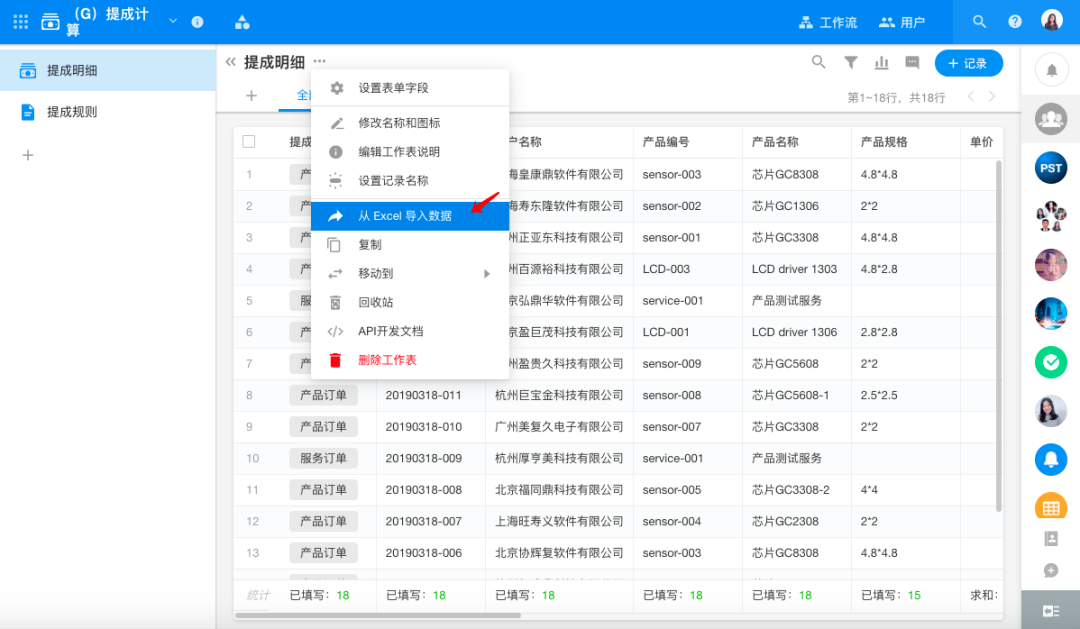Click the horizontal table scrollbar

tap(377, 615)
